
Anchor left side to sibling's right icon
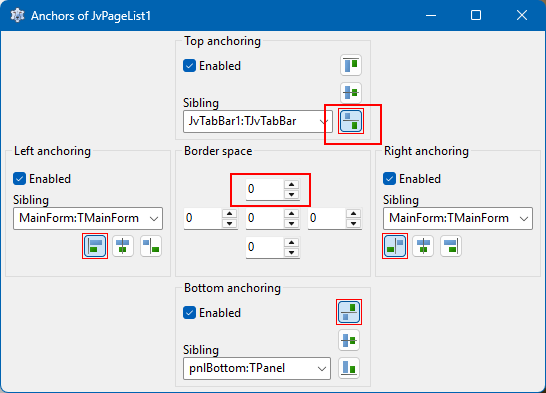[151, 246]
